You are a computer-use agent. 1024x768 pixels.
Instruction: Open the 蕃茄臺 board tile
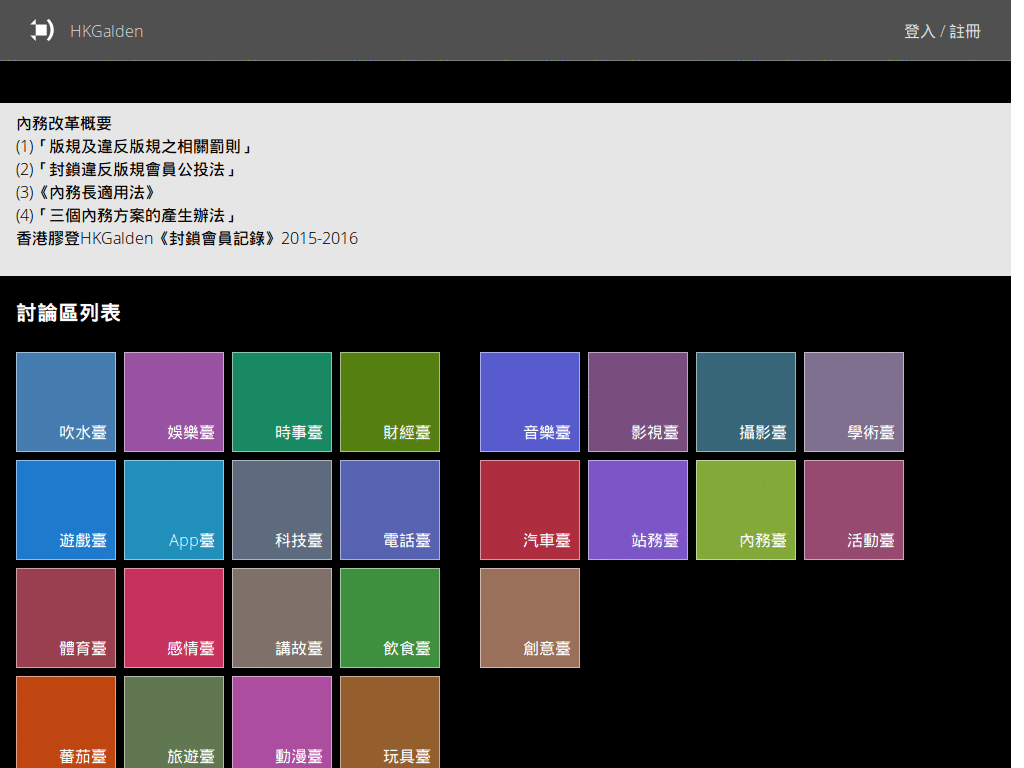point(66,722)
